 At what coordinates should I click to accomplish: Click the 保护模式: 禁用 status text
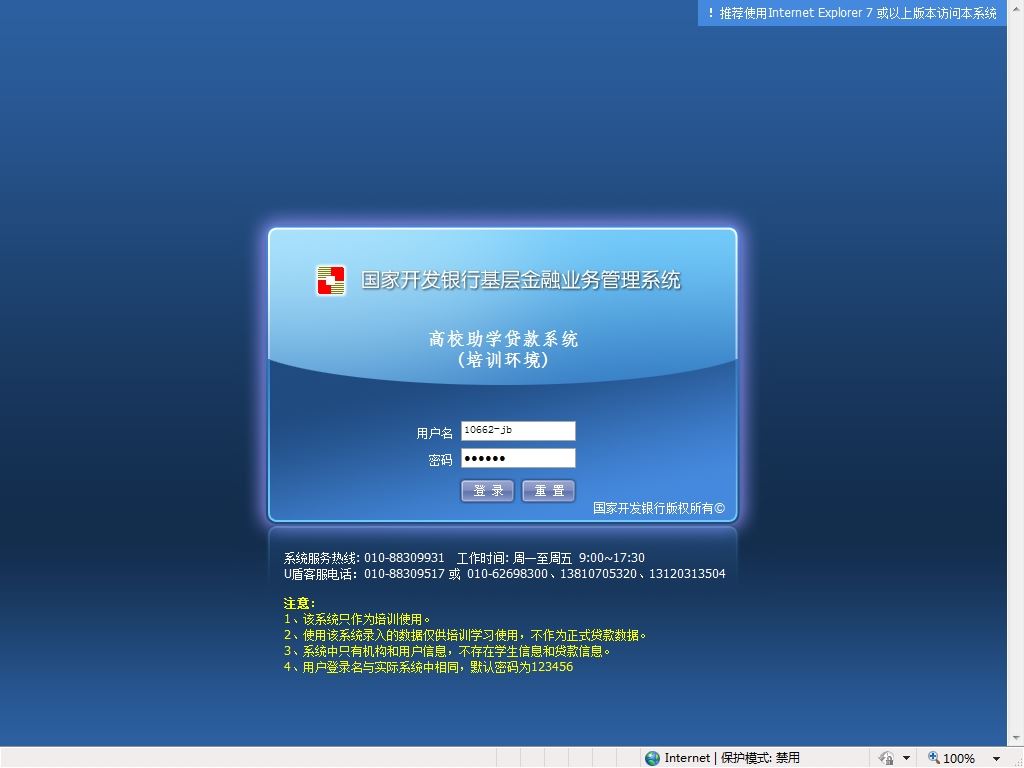click(x=760, y=758)
